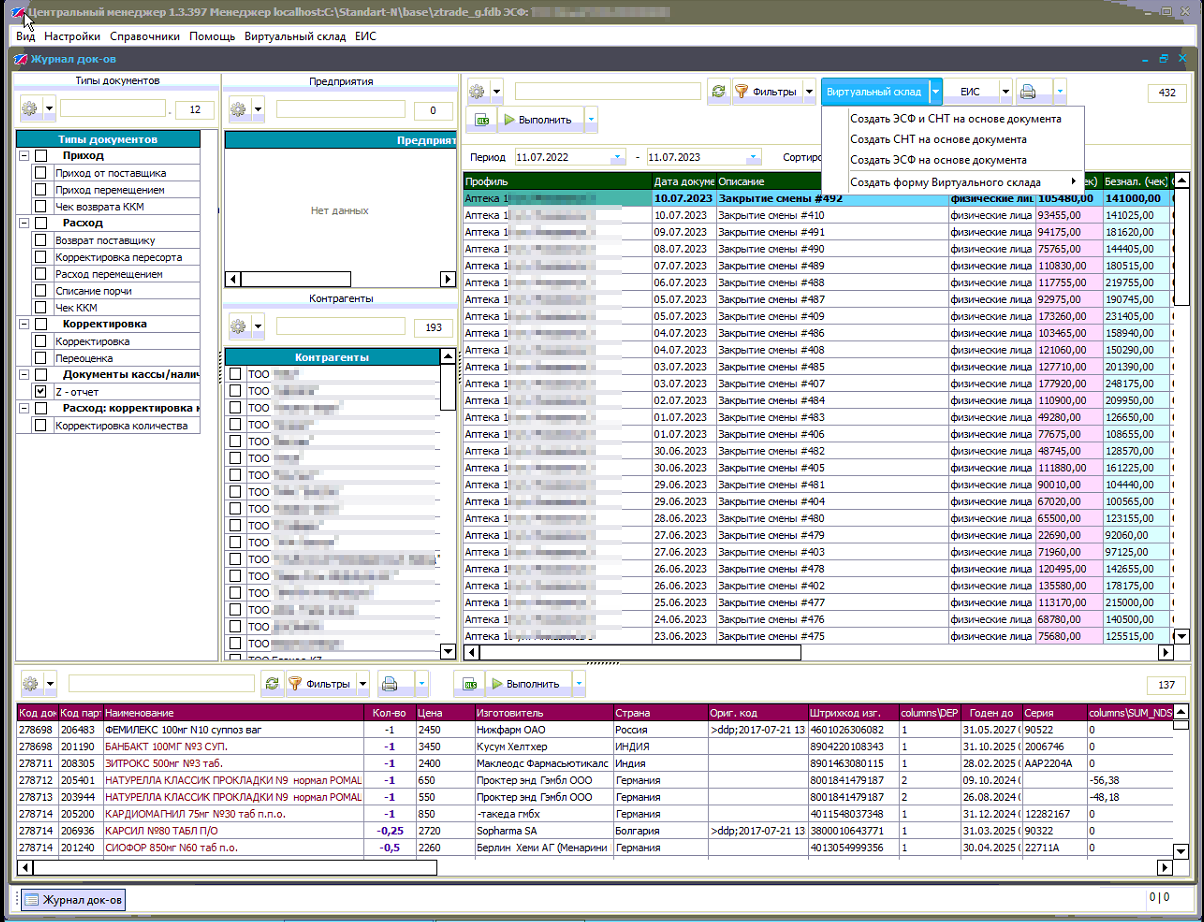Click top Выполнить button

pos(540,120)
